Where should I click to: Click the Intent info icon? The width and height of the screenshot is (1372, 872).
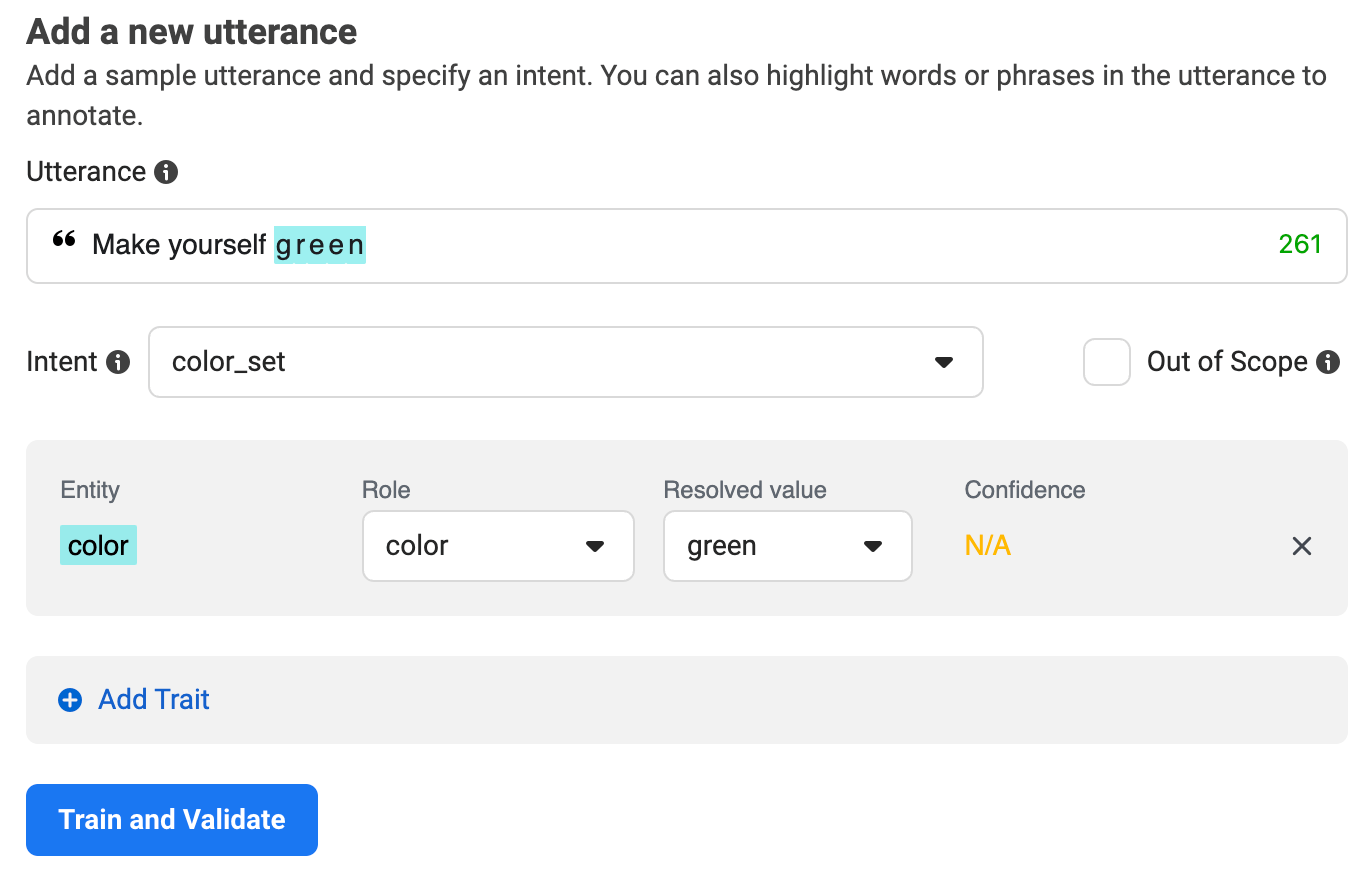tap(118, 362)
